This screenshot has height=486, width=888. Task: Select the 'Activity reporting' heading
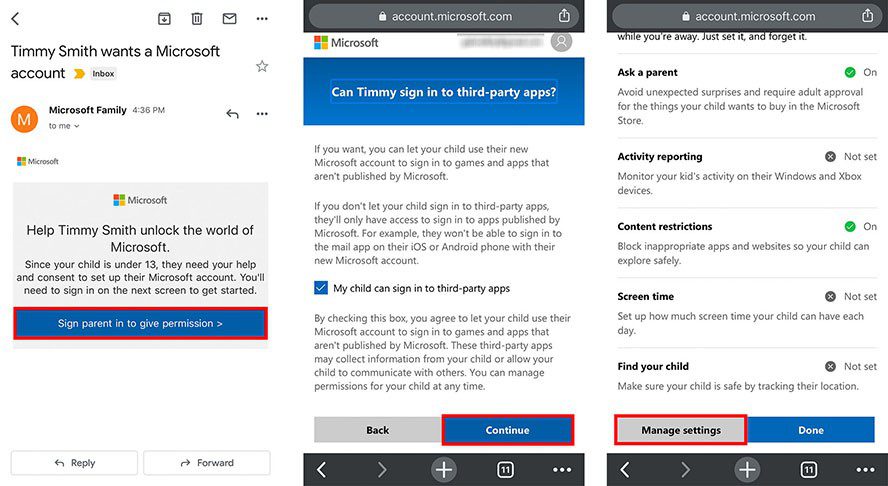[x=660, y=157]
